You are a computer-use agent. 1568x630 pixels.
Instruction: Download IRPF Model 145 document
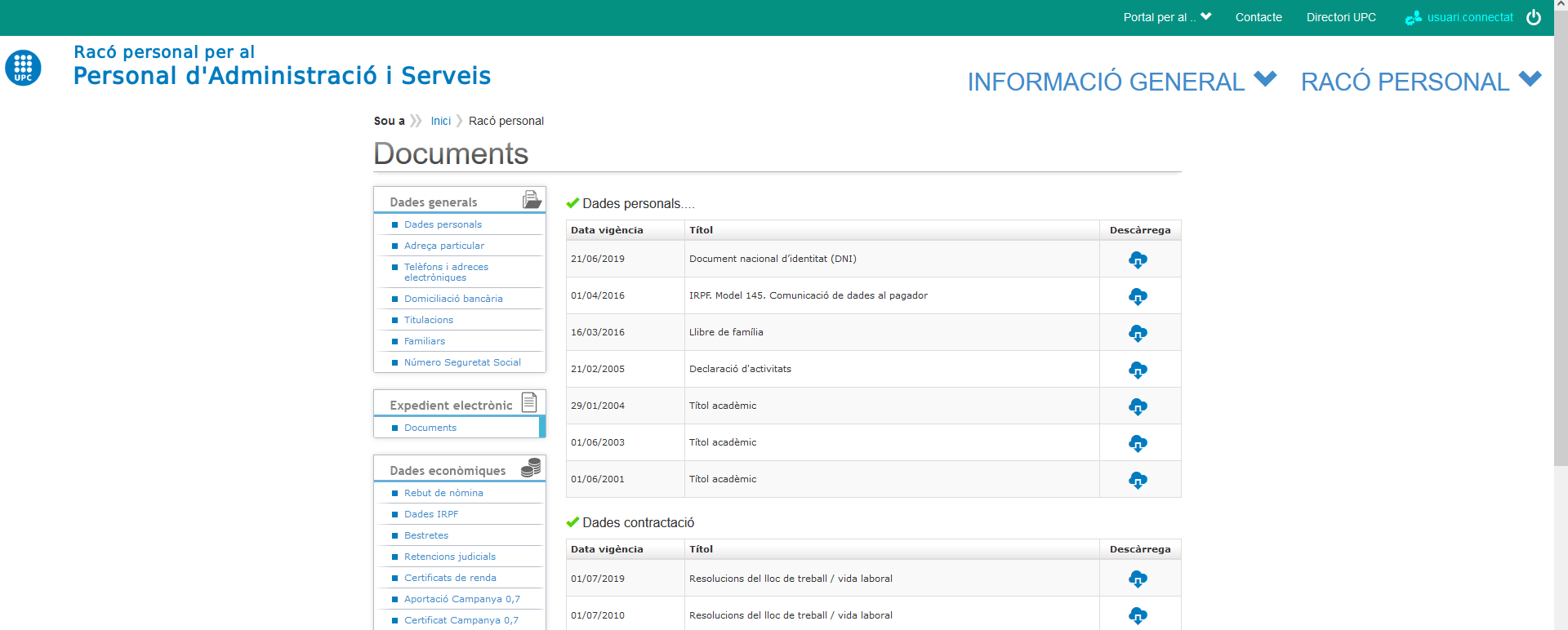pyautogui.click(x=1138, y=296)
